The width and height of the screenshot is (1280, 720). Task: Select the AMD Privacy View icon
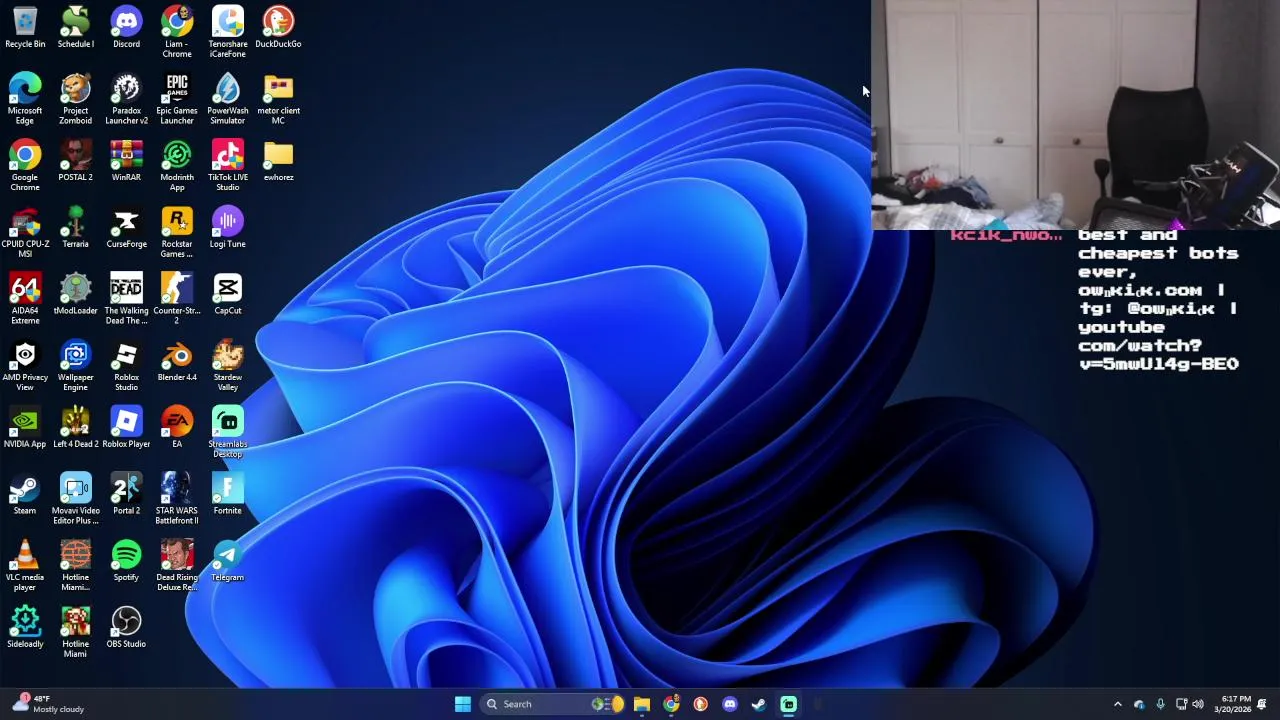(x=25, y=366)
